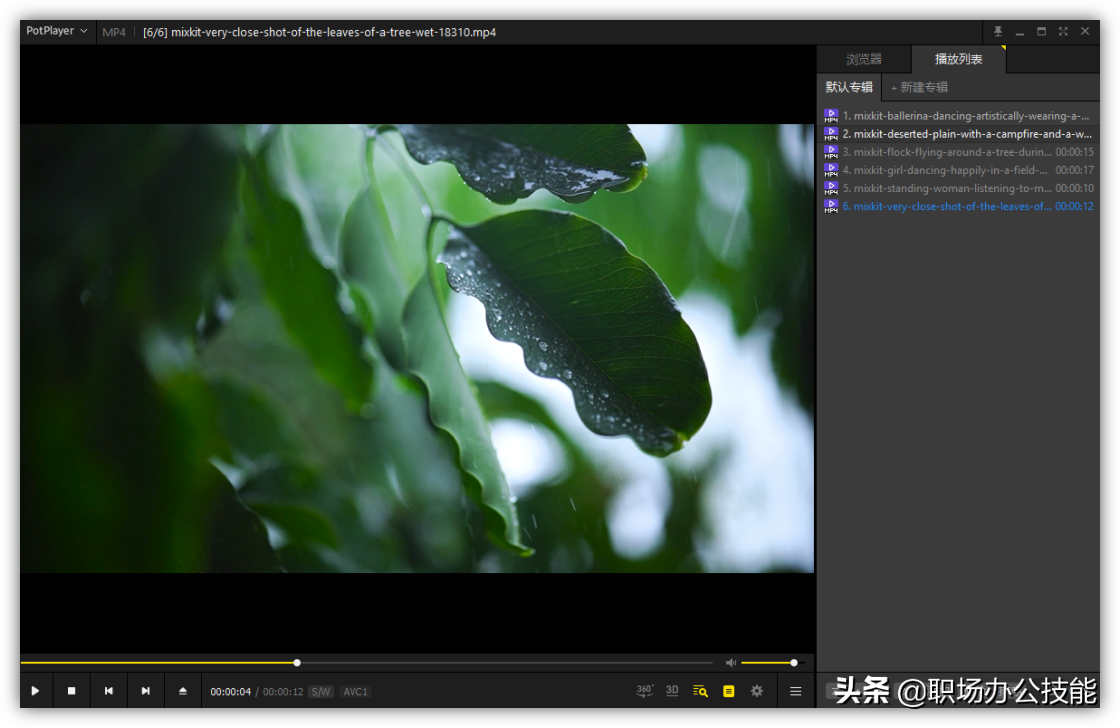
Task: Seek to later point on progress bar
Action: tap(506, 662)
